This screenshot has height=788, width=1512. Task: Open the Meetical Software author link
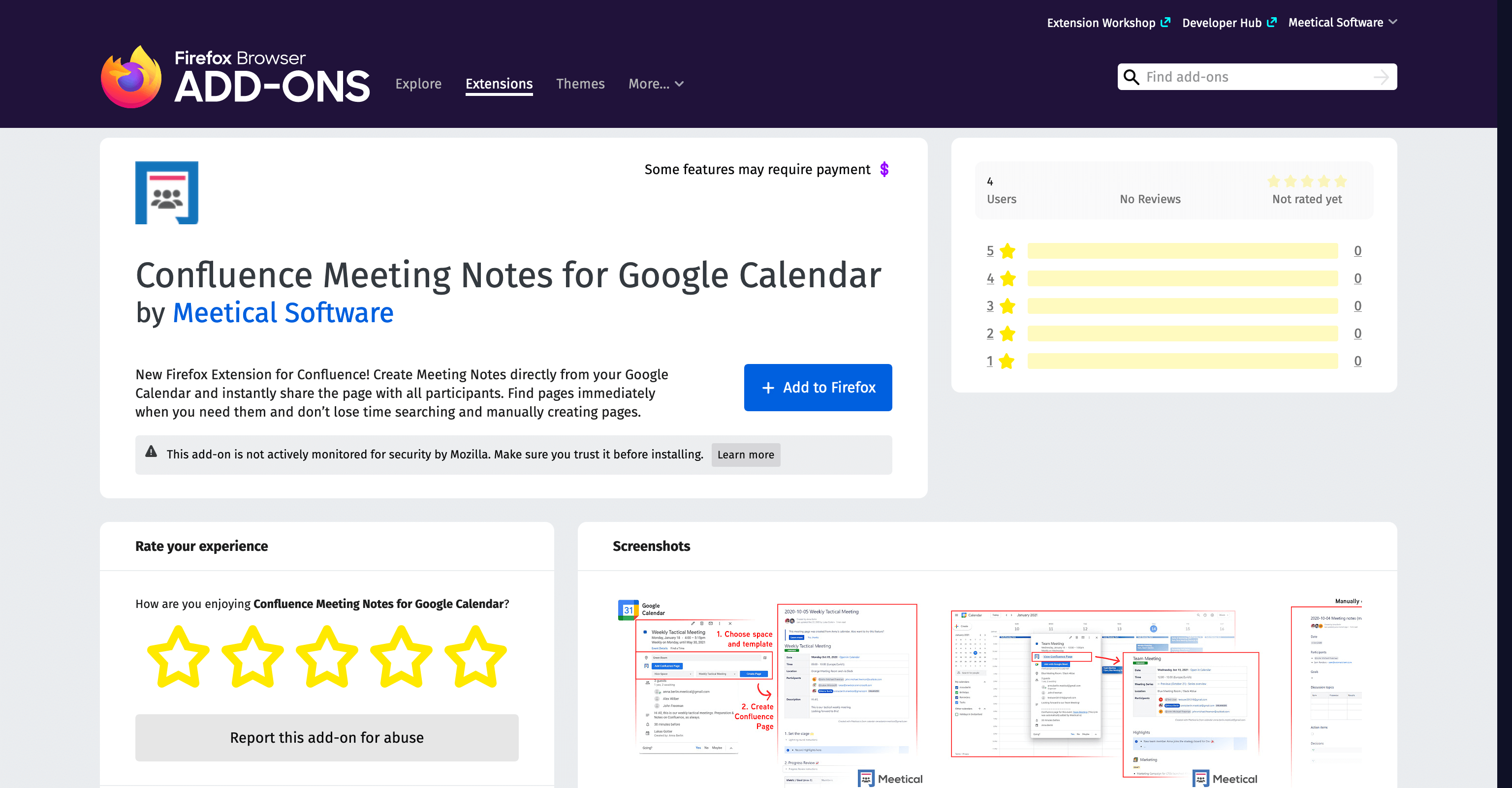(283, 313)
